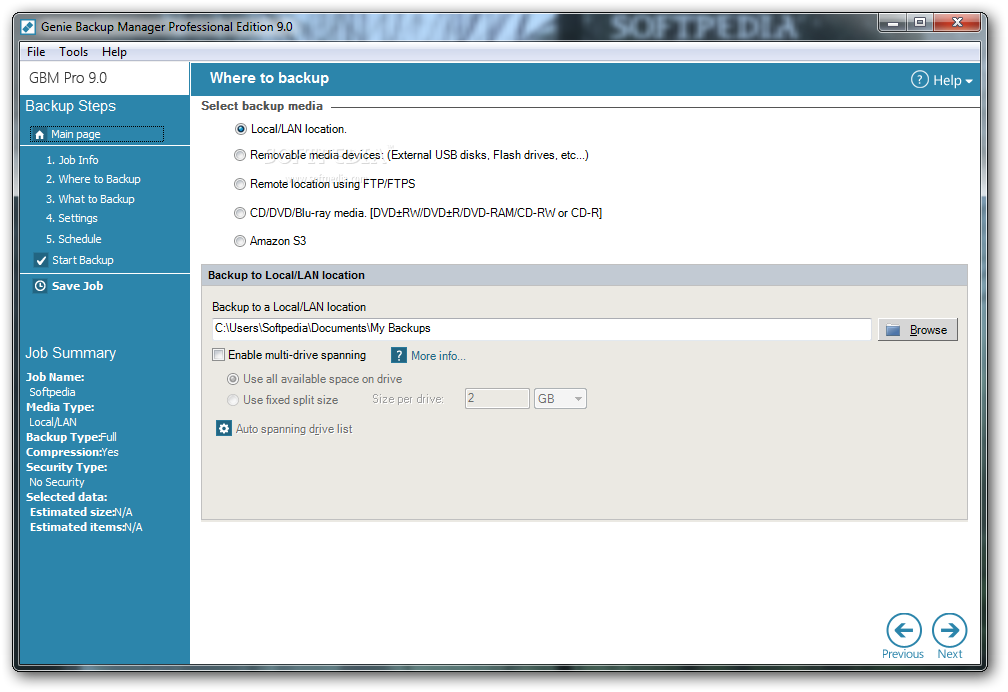The width and height of the screenshot is (1008, 692).
Task: Click the folder icon on Browse button
Action: [x=893, y=330]
